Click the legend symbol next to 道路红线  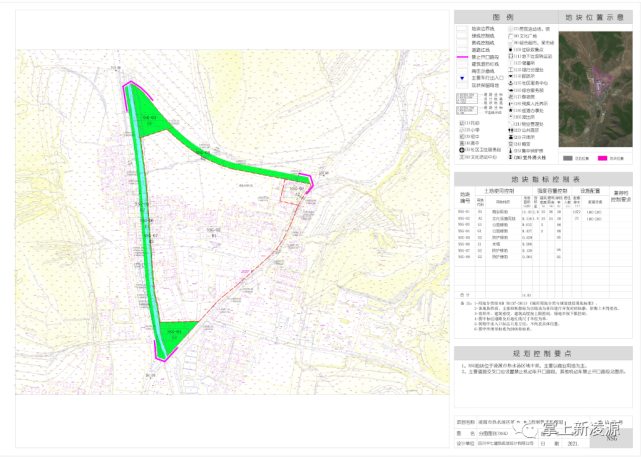coord(462,50)
